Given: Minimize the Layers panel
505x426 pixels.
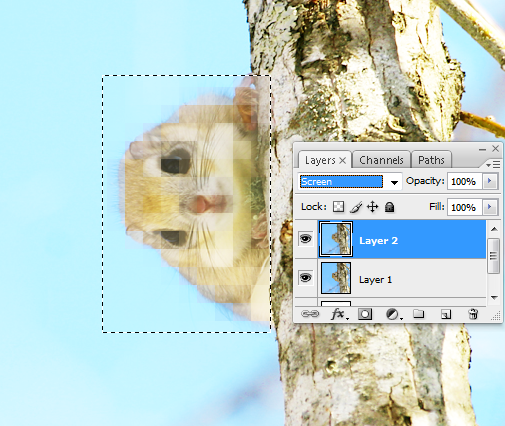Looking at the screenshot, I should click(x=482, y=149).
